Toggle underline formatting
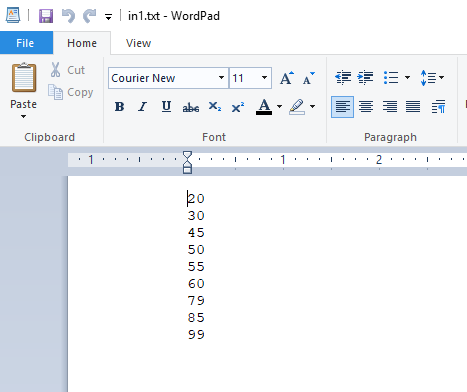The height and width of the screenshot is (392, 467). point(166,107)
